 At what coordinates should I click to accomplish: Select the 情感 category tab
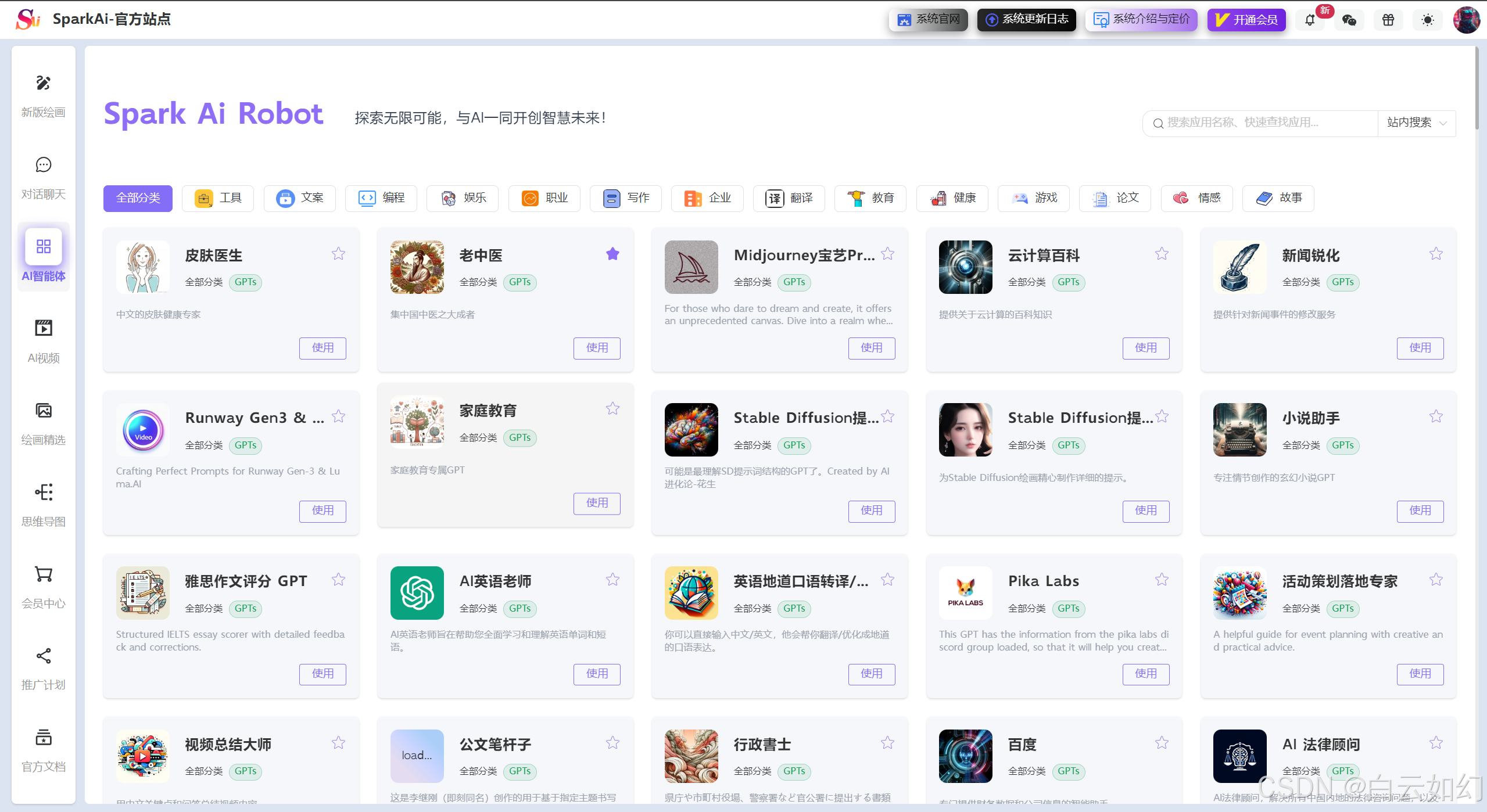1197,198
